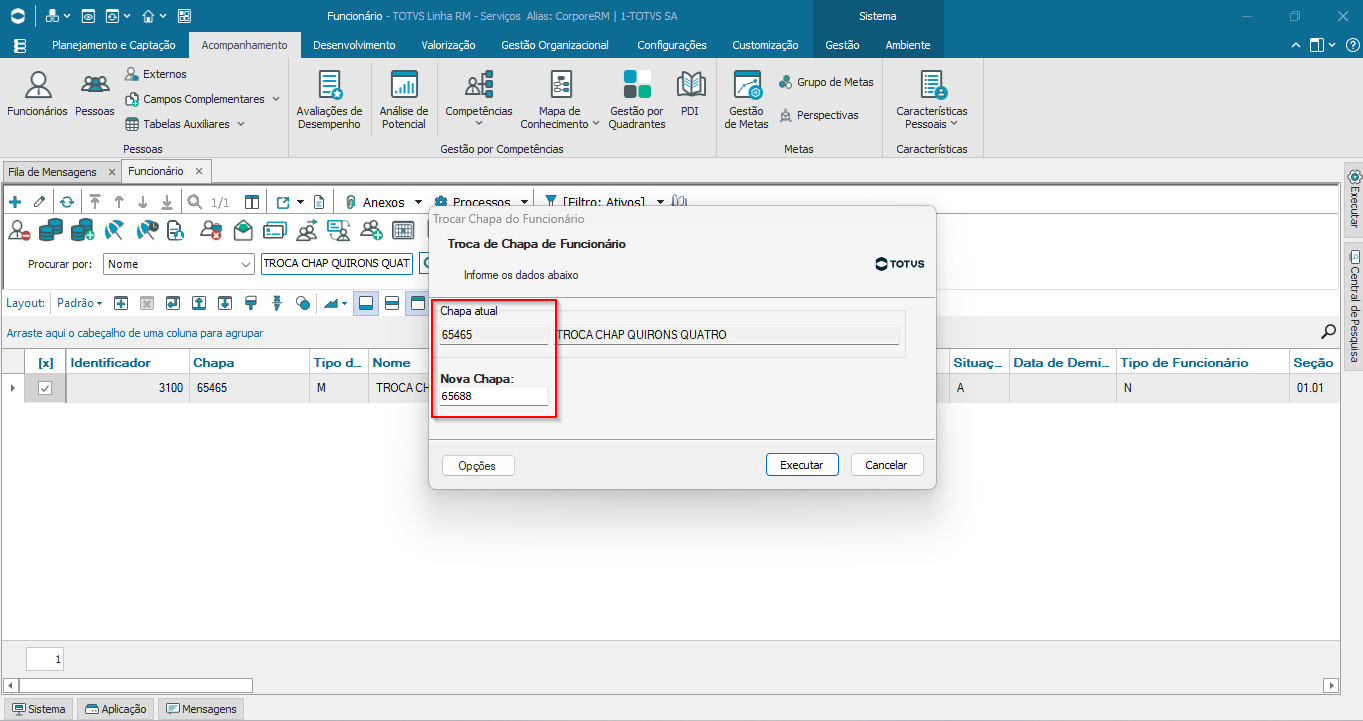This screenshot has height=721, width=1363.
Task: Expand the Tabelas Auxiliares dropdown
Action: 241,124
